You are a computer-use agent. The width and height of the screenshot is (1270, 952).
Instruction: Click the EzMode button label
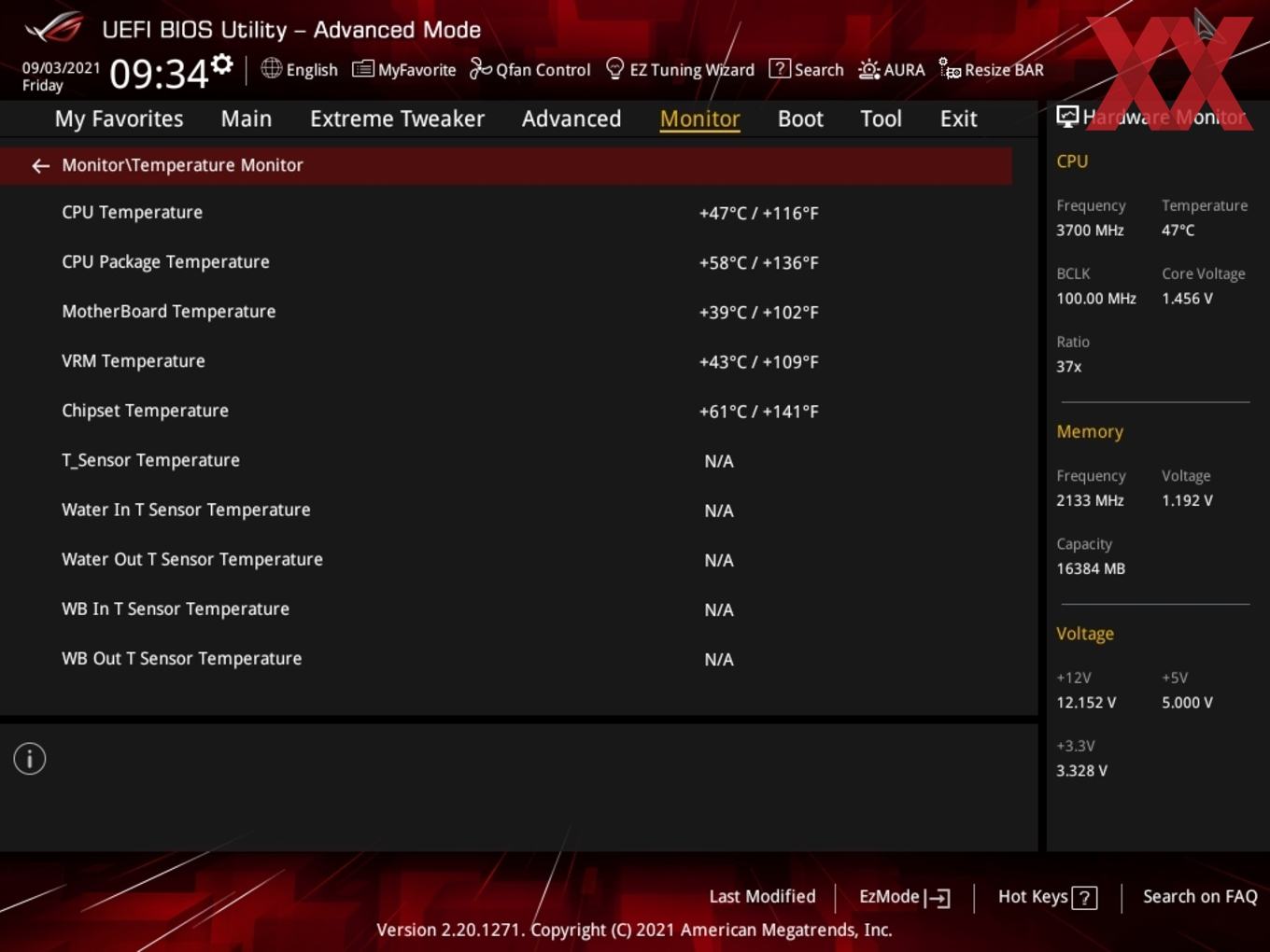[889, 896]
